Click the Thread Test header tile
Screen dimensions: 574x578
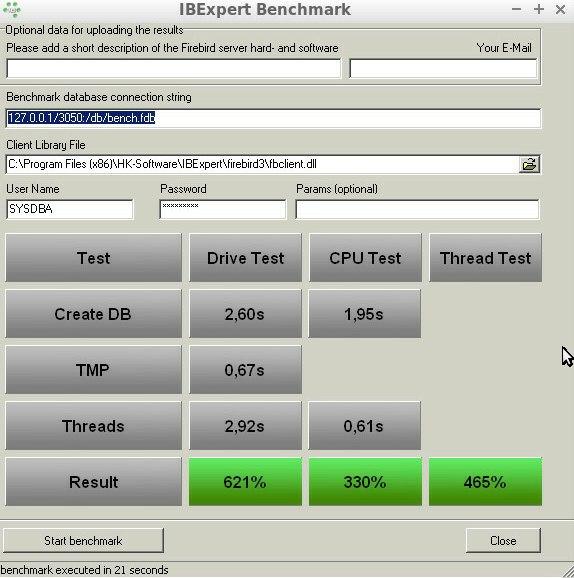[486, 258]
